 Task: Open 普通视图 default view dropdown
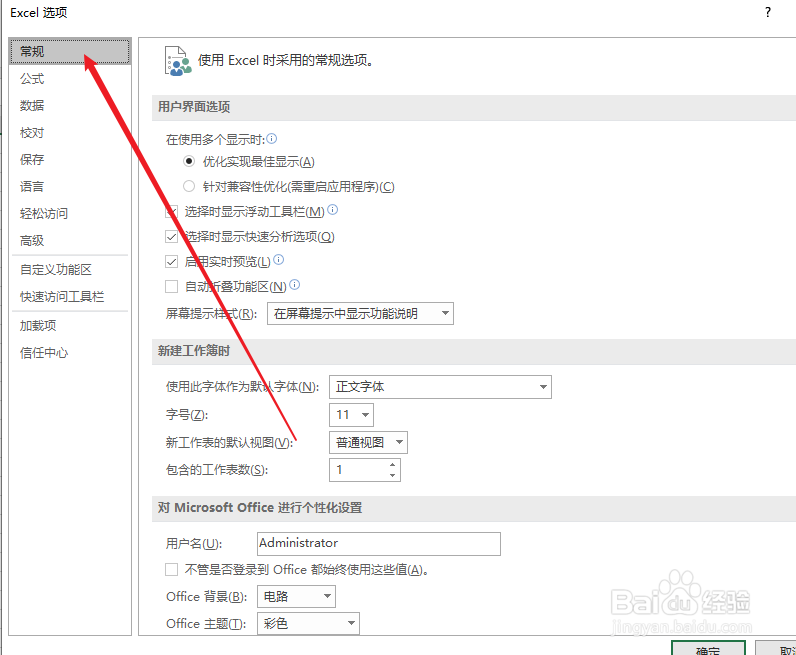click(x=368, y=442)
